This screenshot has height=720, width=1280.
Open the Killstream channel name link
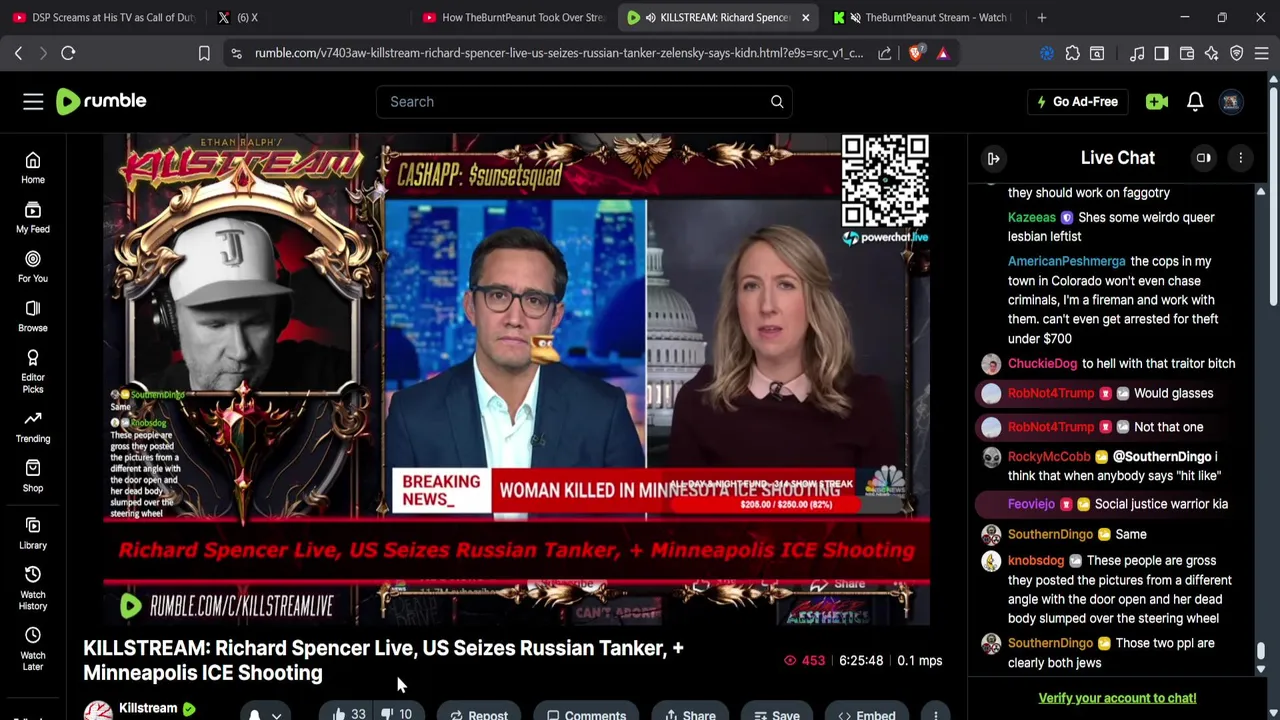coord(148,708)
